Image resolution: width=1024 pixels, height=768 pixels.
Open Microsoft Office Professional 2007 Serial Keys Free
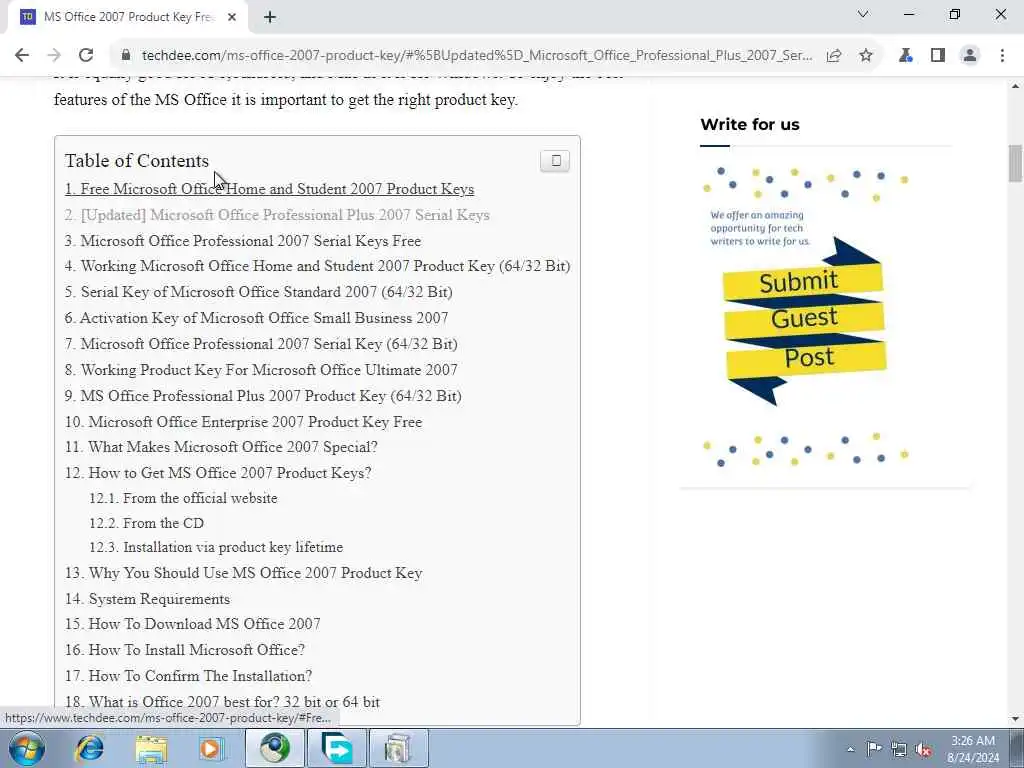coord(242,241)
